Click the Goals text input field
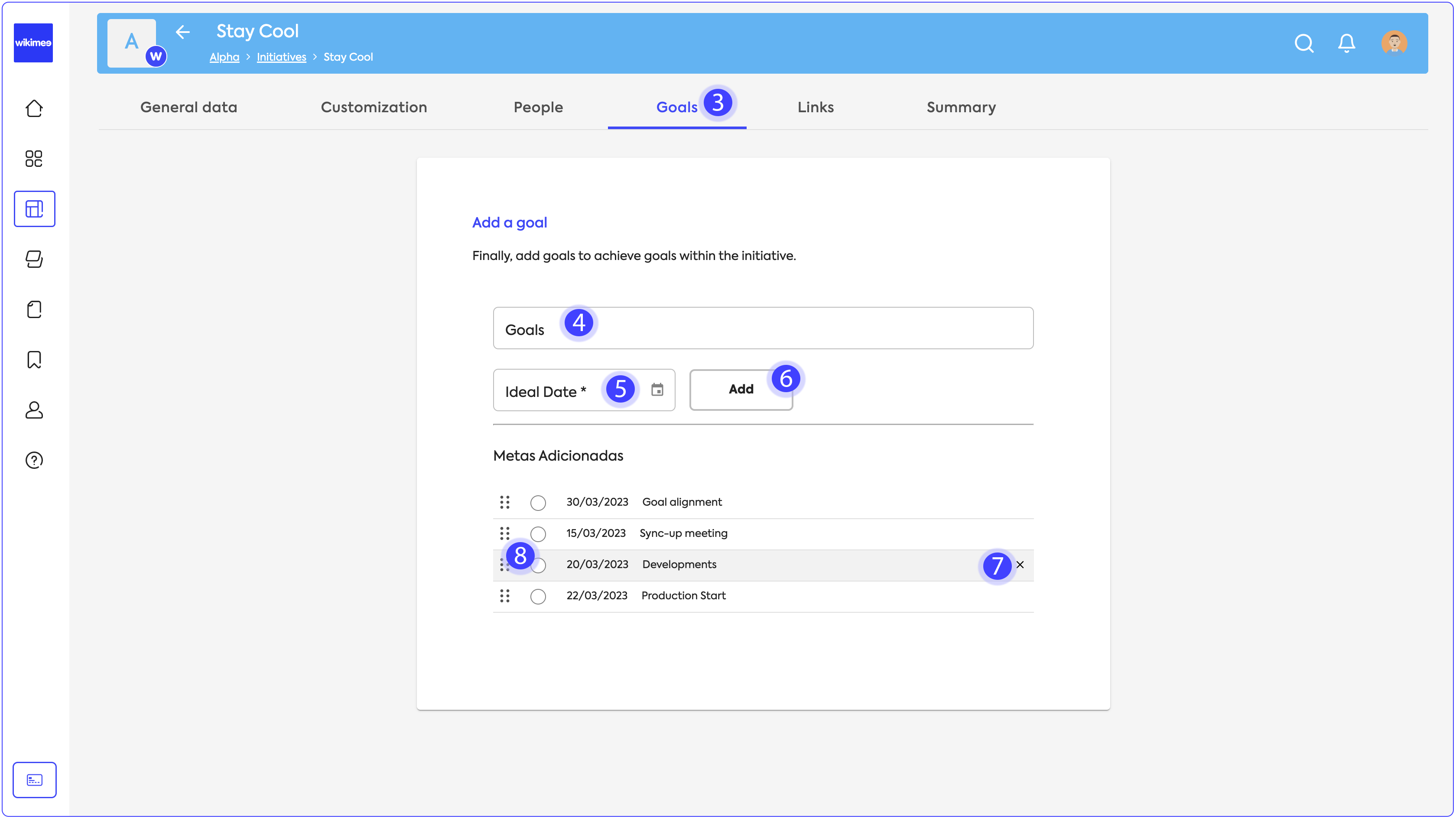This screenshot has height=819, width=1456. coord(791,328)
